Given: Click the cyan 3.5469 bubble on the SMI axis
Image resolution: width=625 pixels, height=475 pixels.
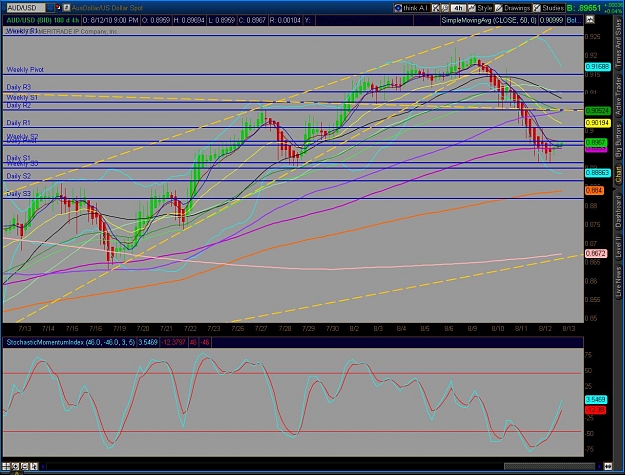Looking at the screenshot, I should 596,400.
